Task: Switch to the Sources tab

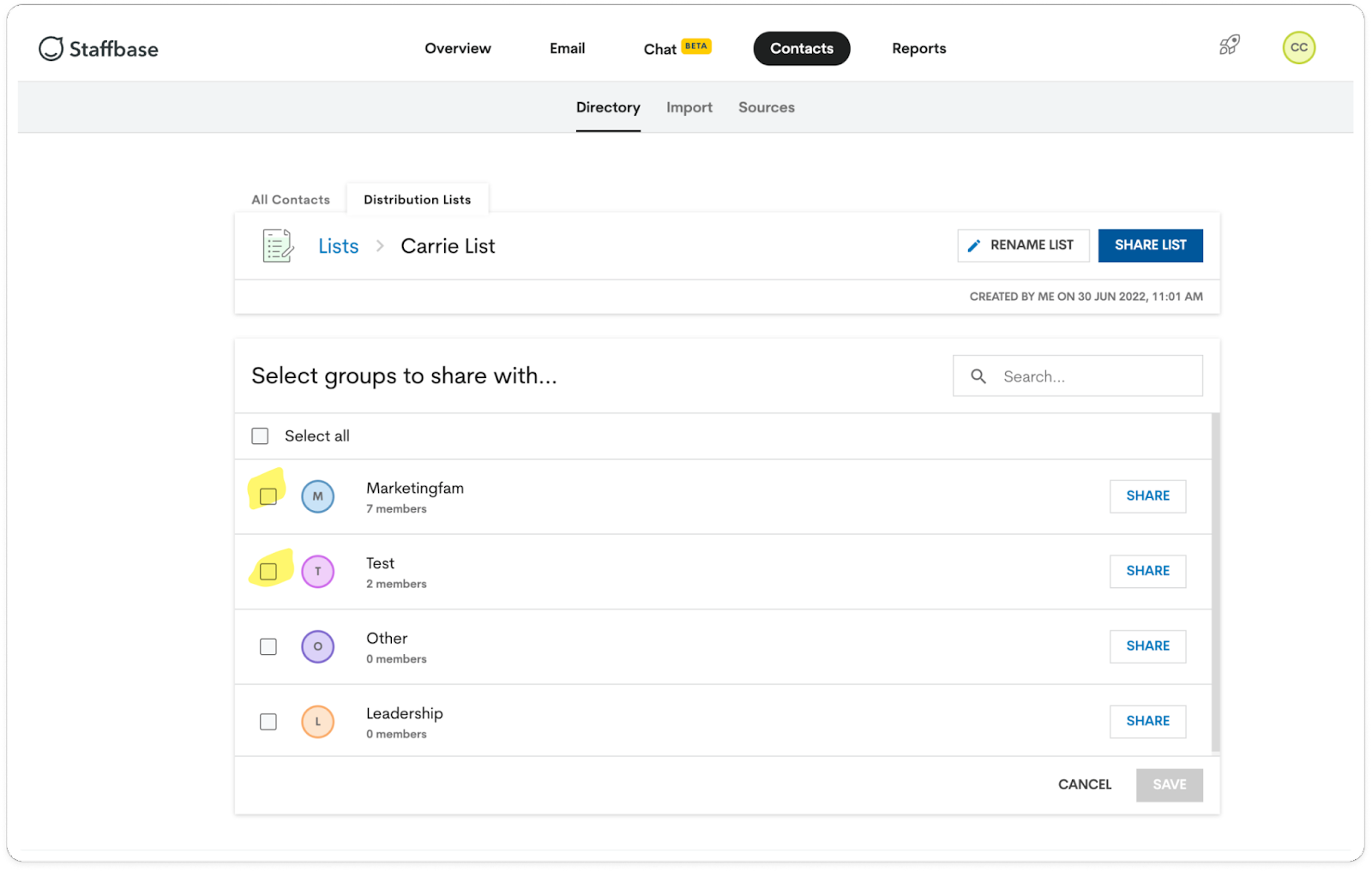Action: 767,108
